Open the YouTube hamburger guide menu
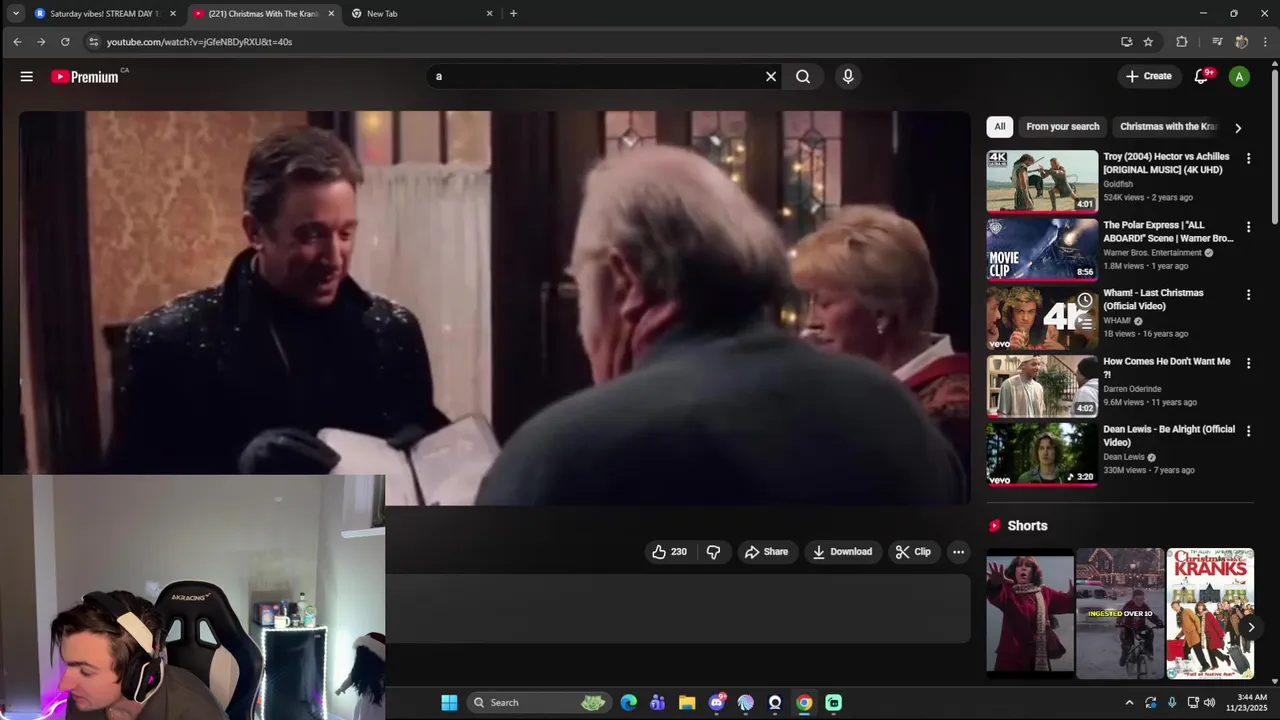1280x720 pixels. 27,76
